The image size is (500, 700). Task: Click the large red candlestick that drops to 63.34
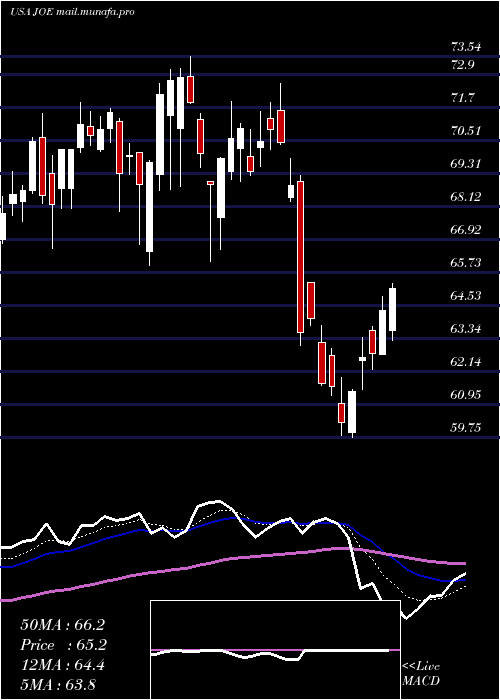pos(300,257)
